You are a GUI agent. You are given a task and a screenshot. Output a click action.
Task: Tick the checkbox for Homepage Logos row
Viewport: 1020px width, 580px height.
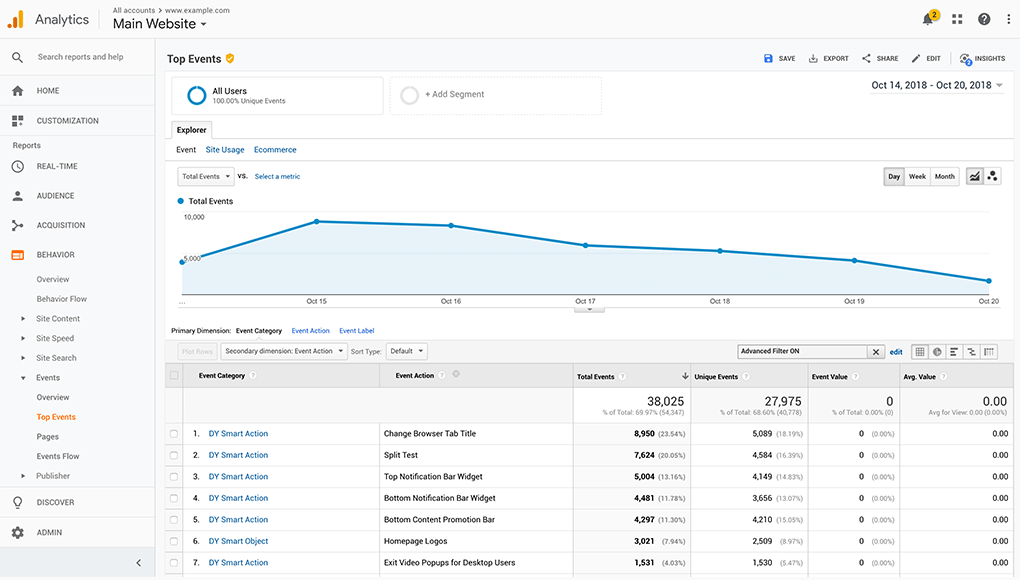pyautogui.click(x=174, y=541)
